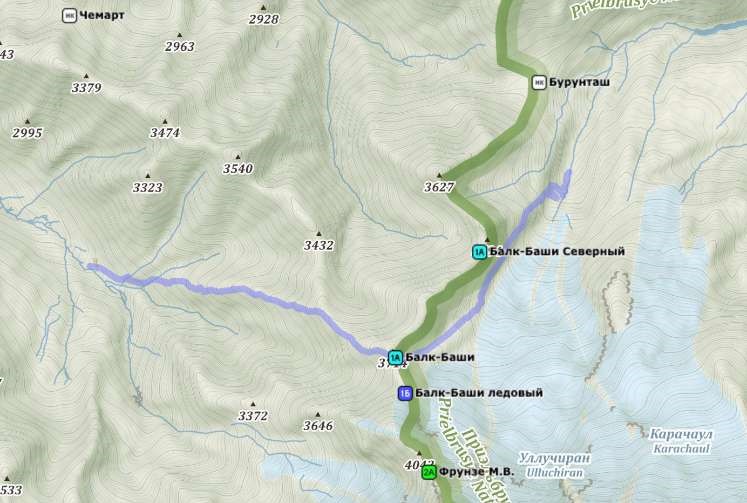Image resolution: width=747 pixels, height=503 pixels.
Task: Select the cyan 1A icon for Балк-Баши
Action: pyautogui.click(x=395, y=357)
